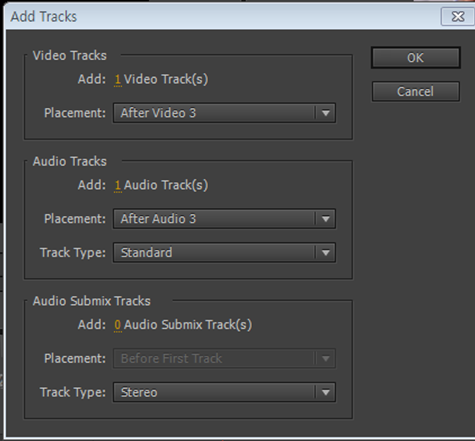The image size is (475, 441).
Task: Click the arrow beside Standard track type
Action: 326,253
